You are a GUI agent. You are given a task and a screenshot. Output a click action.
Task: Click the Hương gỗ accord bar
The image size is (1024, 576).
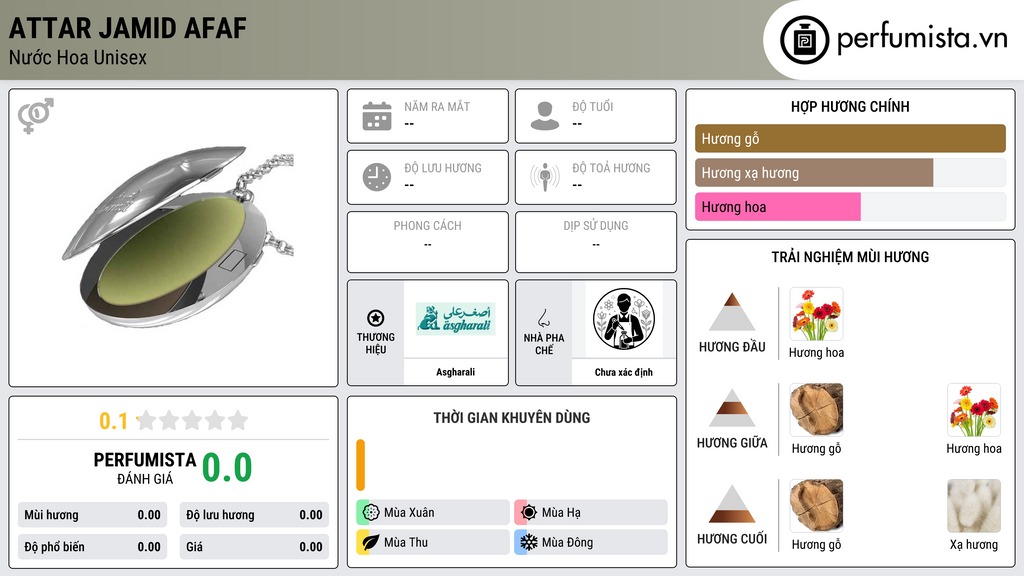tap(850, 138)
